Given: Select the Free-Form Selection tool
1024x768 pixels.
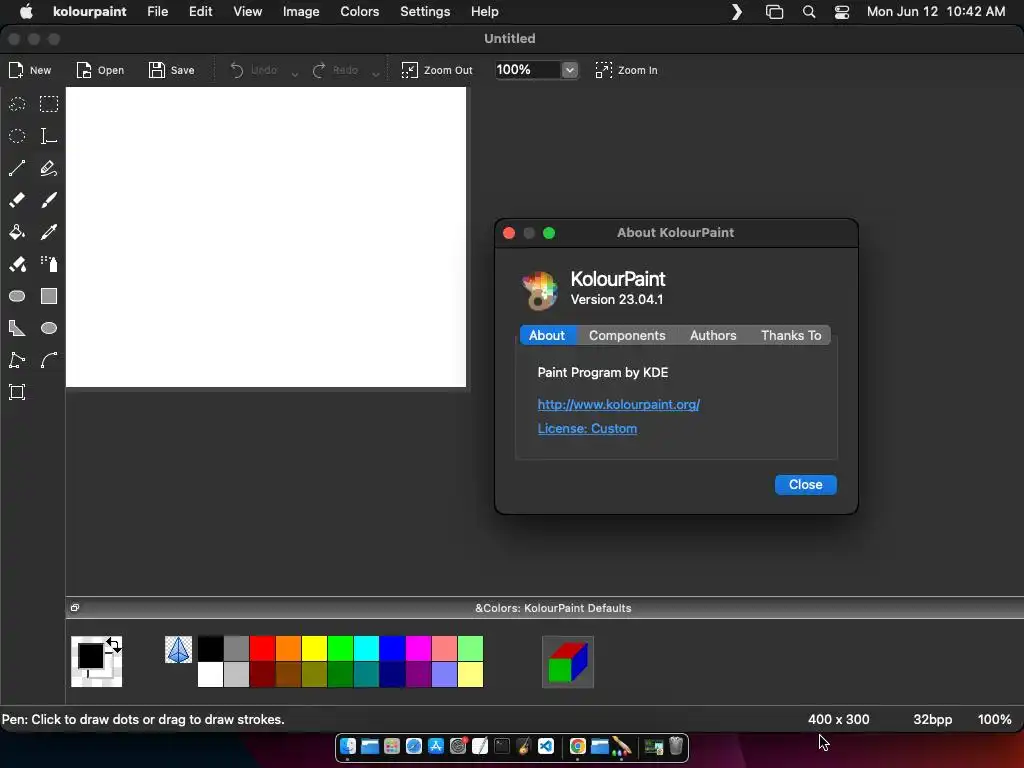Looking at the screenshot, I should (x=17, y=104).
